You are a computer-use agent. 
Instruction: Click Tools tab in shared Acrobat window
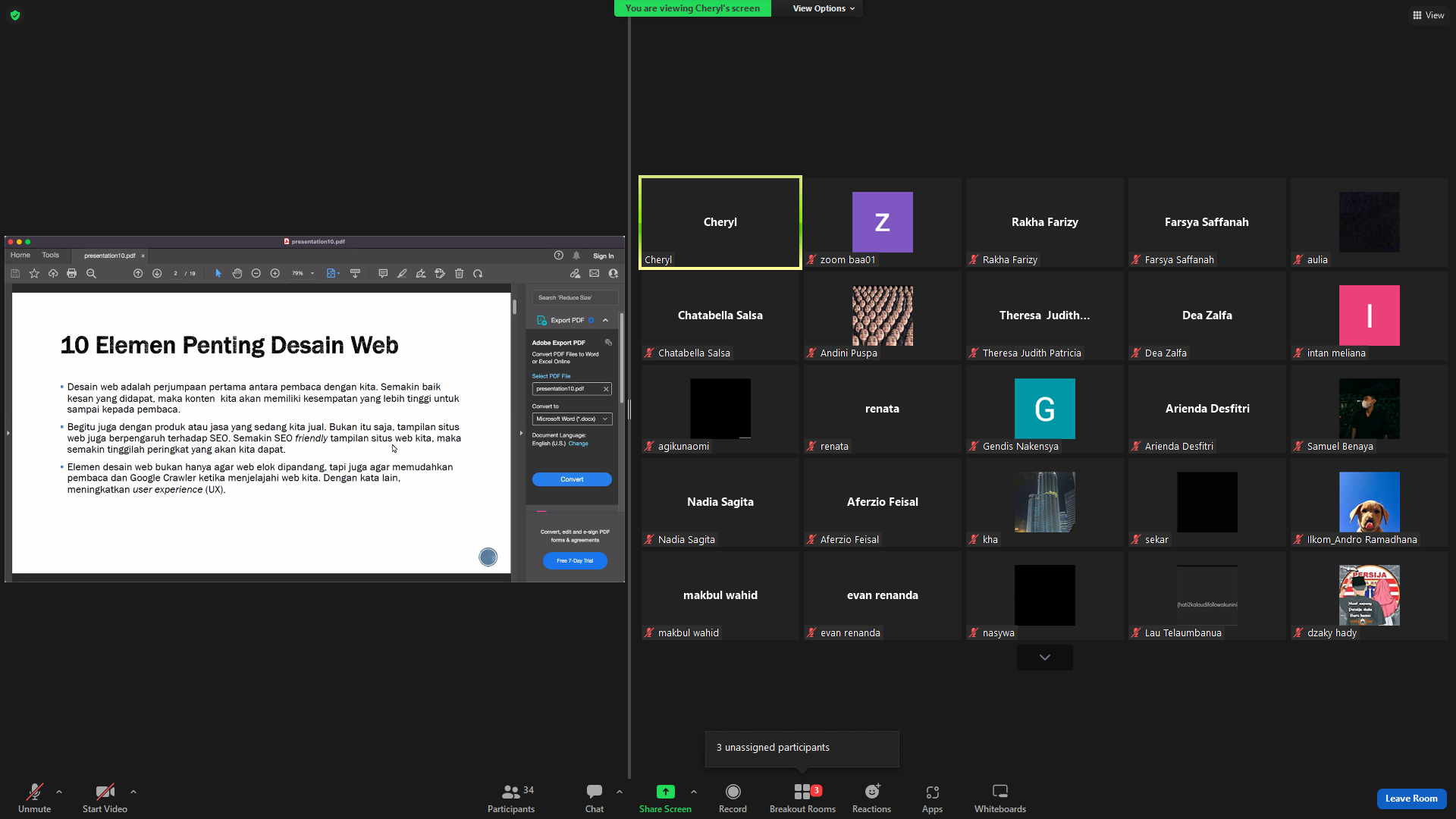coord(50,256)
